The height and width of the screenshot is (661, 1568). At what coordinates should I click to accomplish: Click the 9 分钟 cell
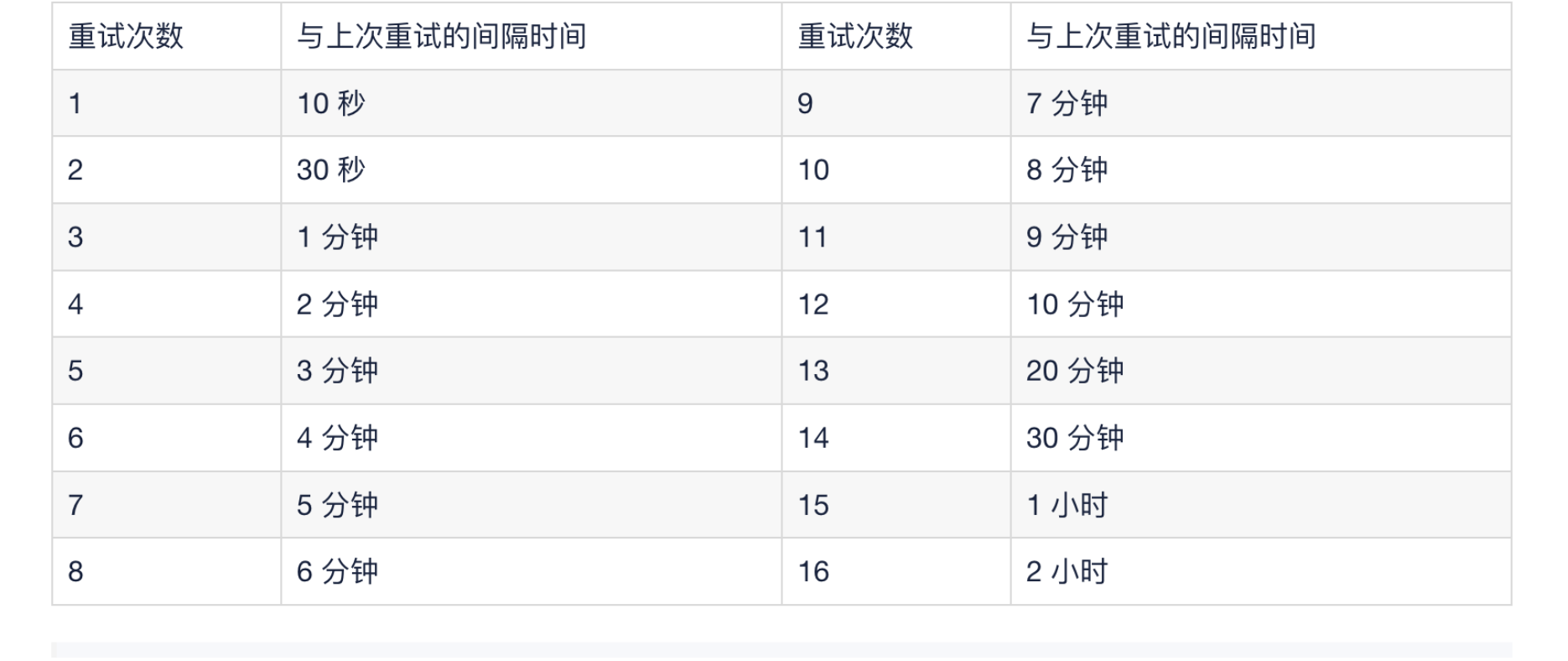1067,237
